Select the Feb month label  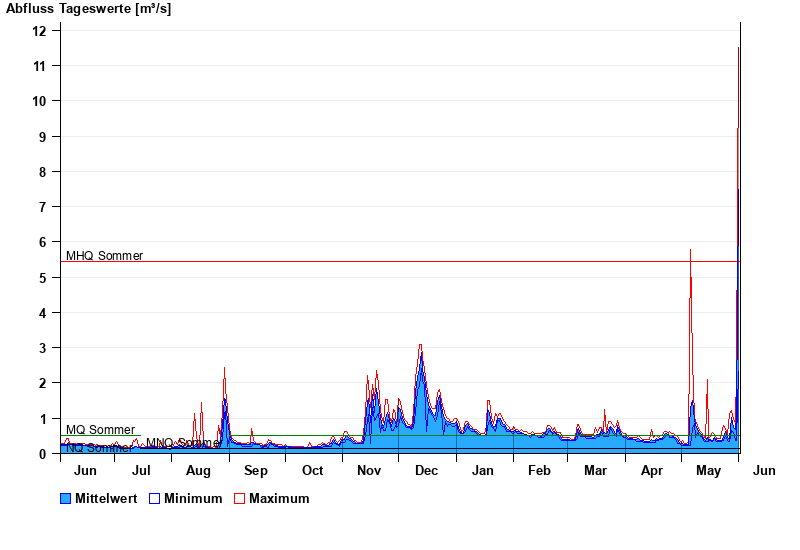(539, 471)
